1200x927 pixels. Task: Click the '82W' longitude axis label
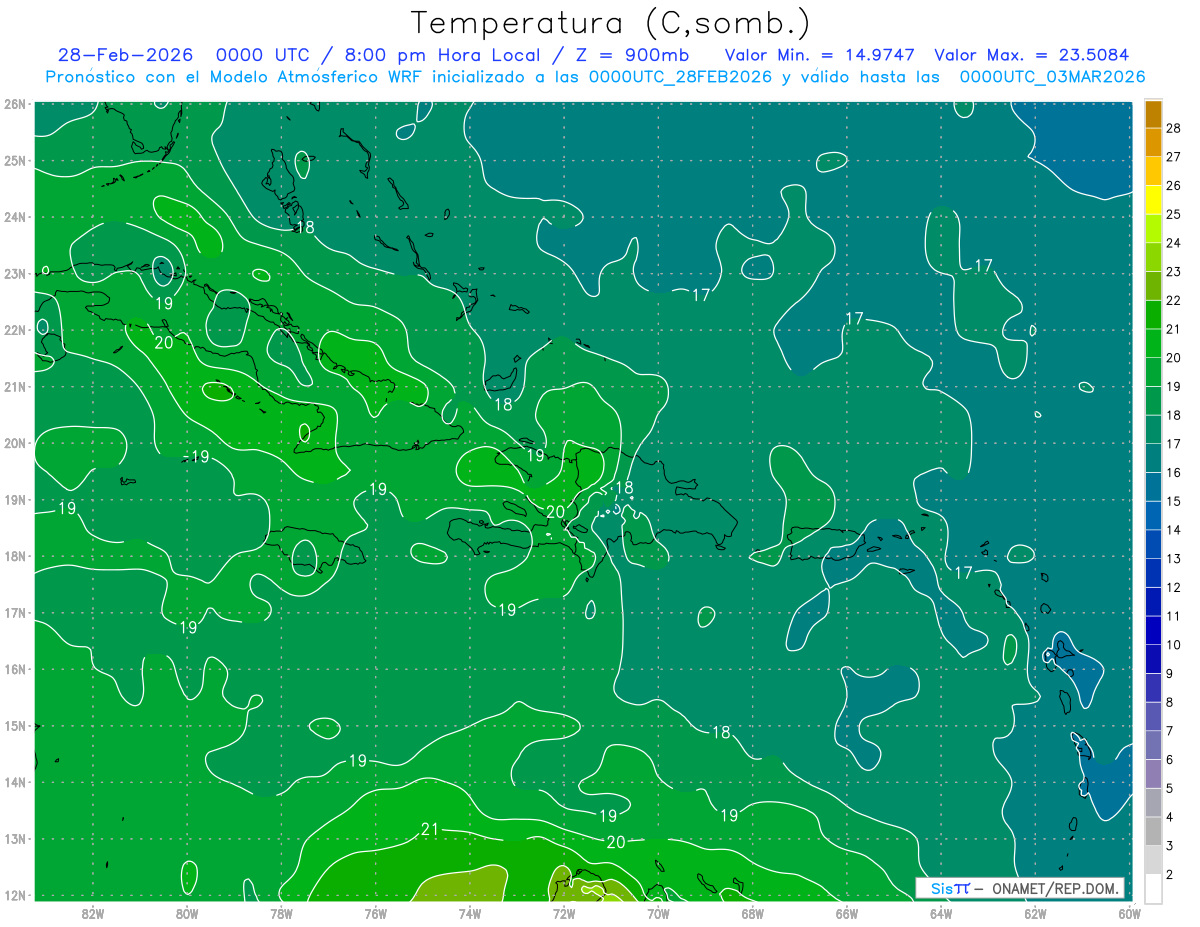93,913
